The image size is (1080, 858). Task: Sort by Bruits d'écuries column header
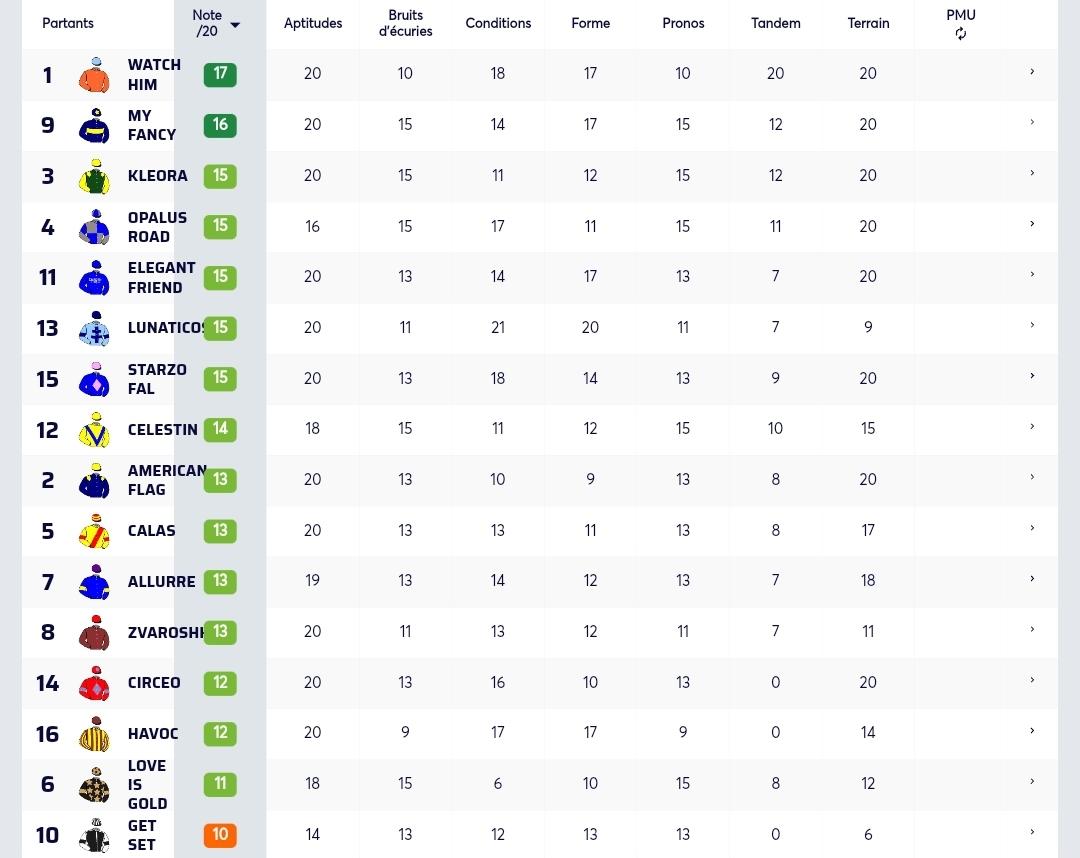(x=405, y=23)
